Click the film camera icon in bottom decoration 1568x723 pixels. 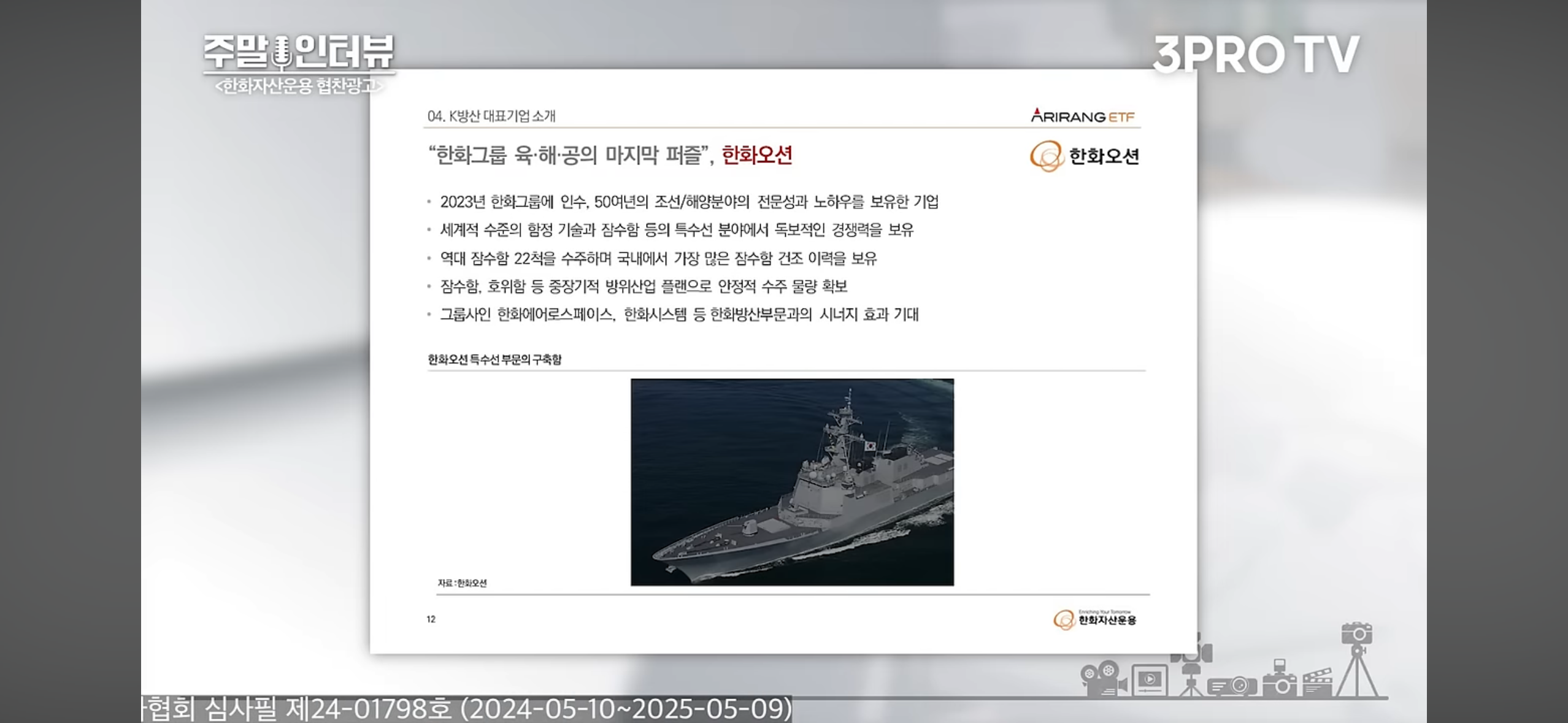tap(1104, 678)
